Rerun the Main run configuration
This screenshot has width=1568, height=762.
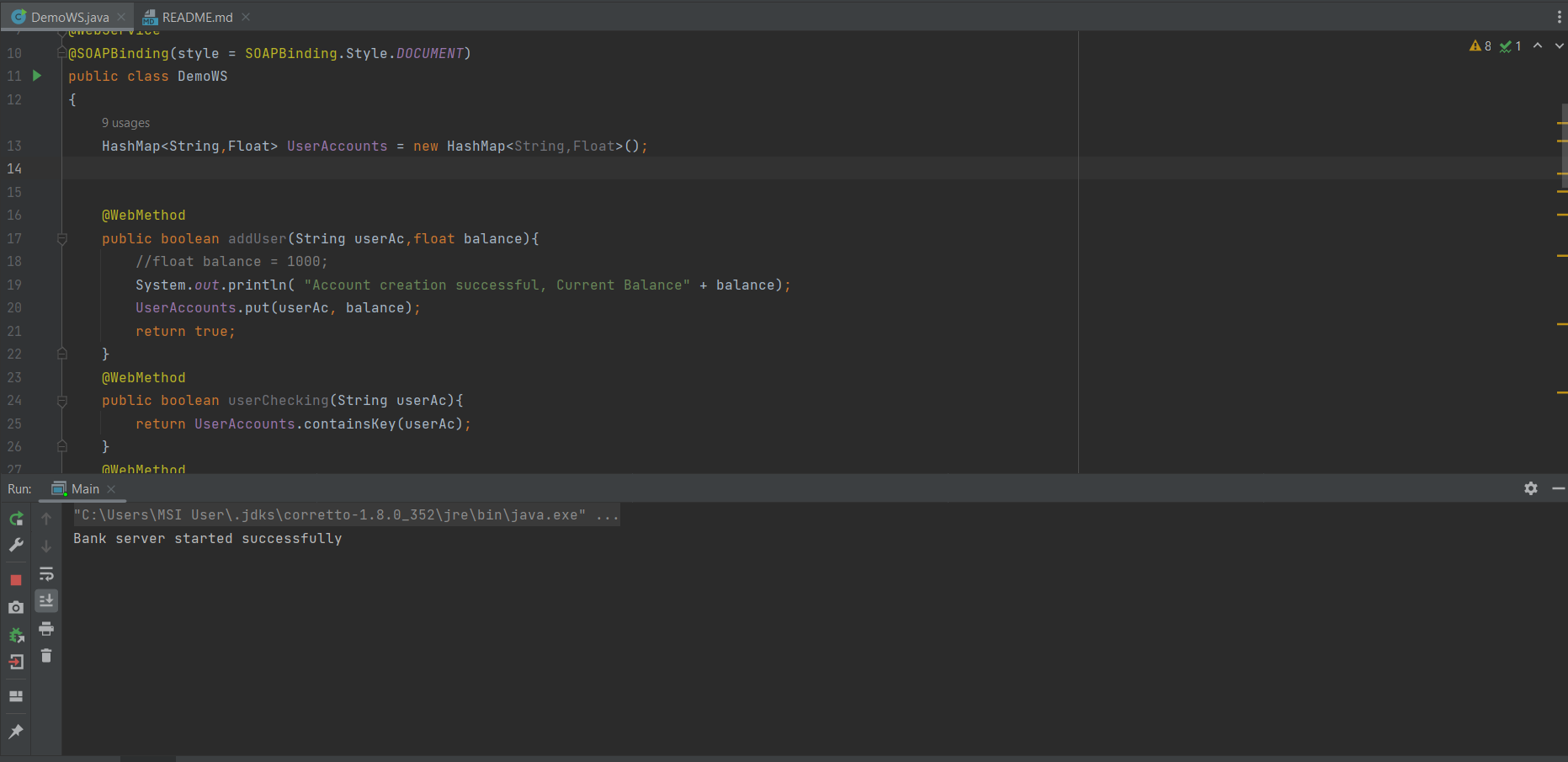pos(16,519)
